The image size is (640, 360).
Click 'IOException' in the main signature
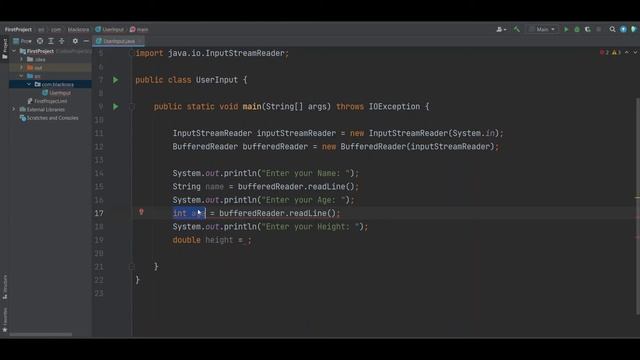pos(394,107)
